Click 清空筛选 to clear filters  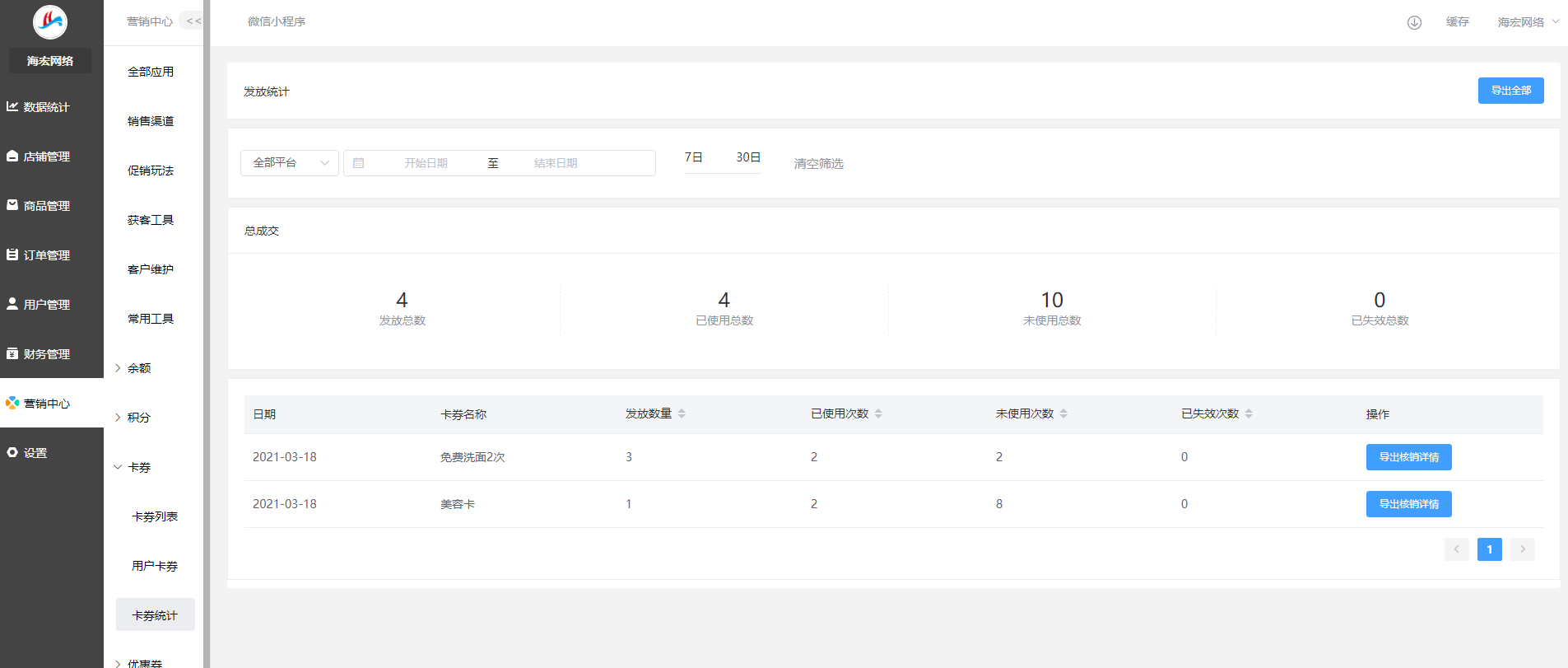tap(819, 164)
